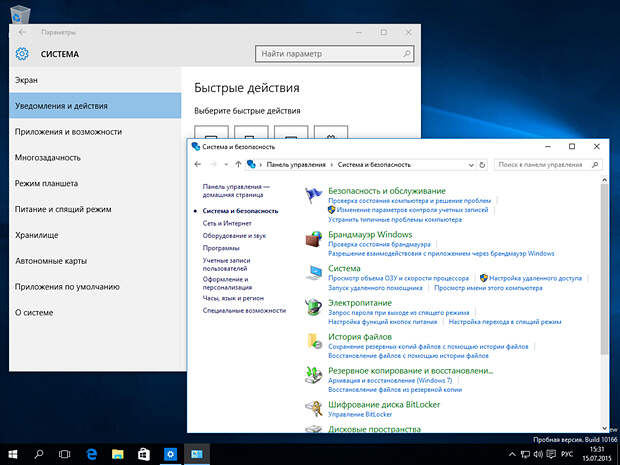
Task: Expand the address bar history dropdown
Action: 471,165
